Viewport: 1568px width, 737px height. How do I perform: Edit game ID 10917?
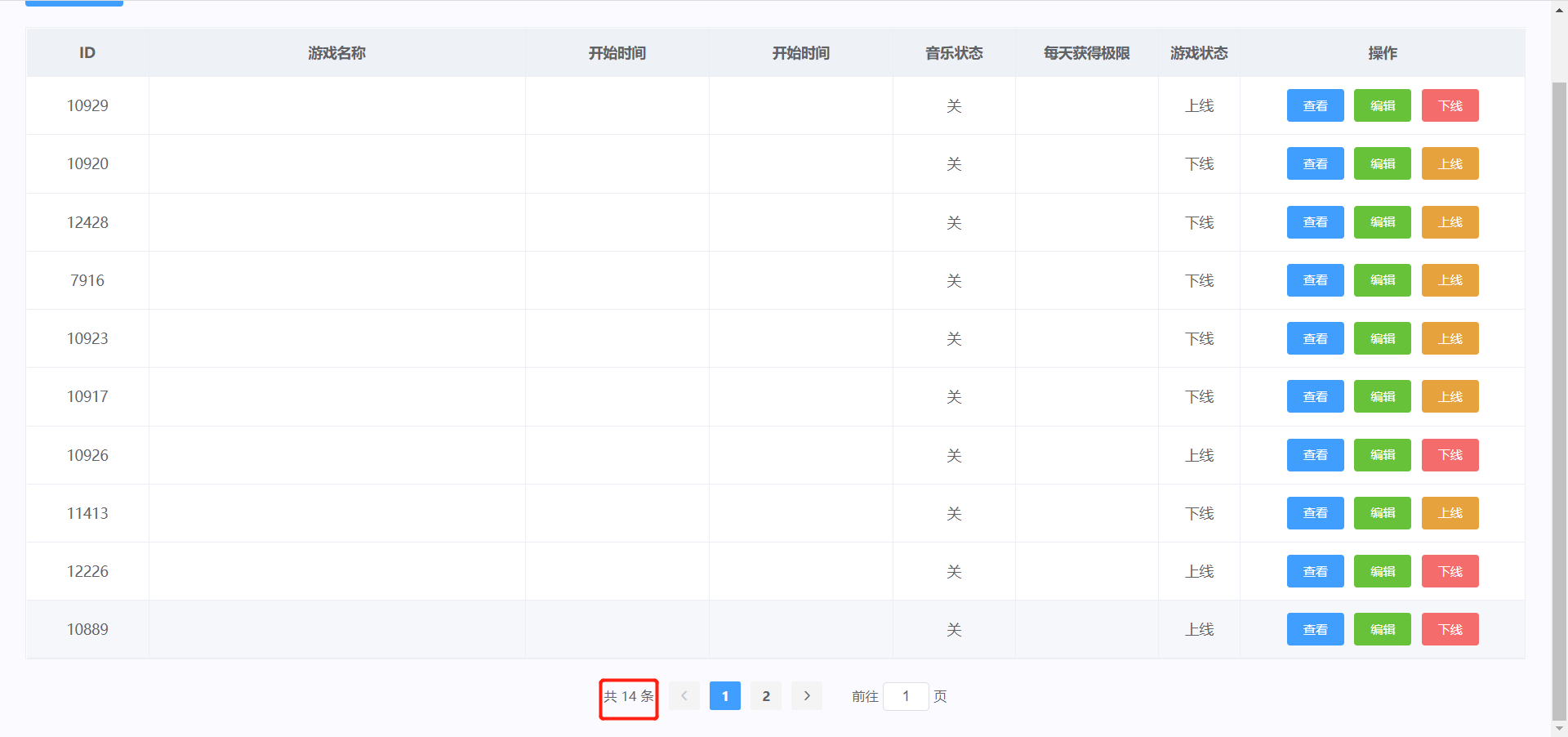coord(1382,396)
